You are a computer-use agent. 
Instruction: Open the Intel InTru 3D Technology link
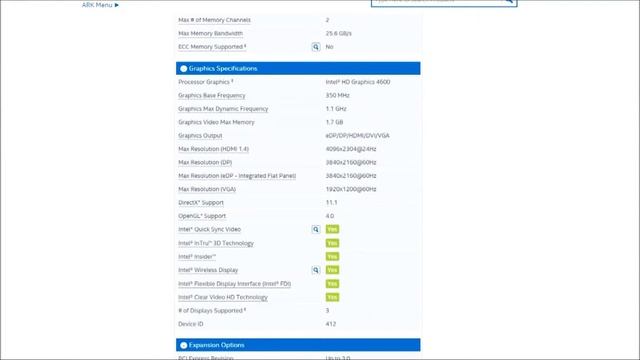pos(216,243)
